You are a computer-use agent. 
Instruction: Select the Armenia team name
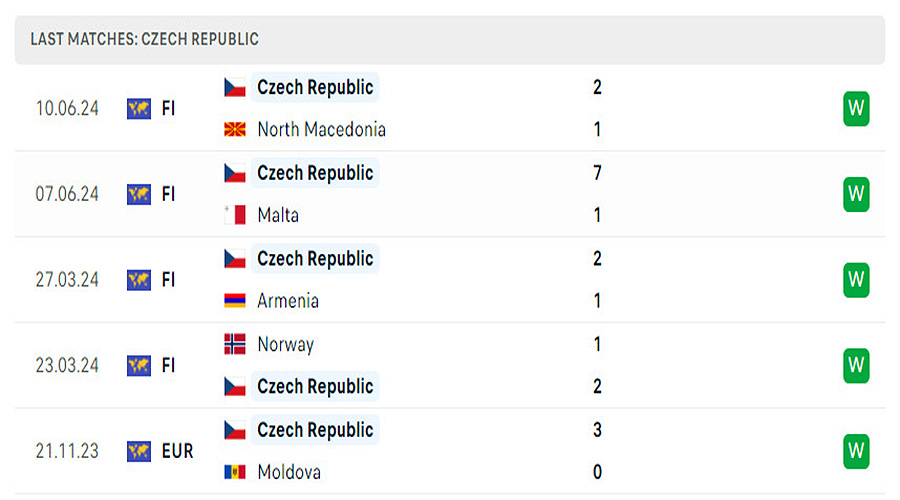tap(288, 301)
